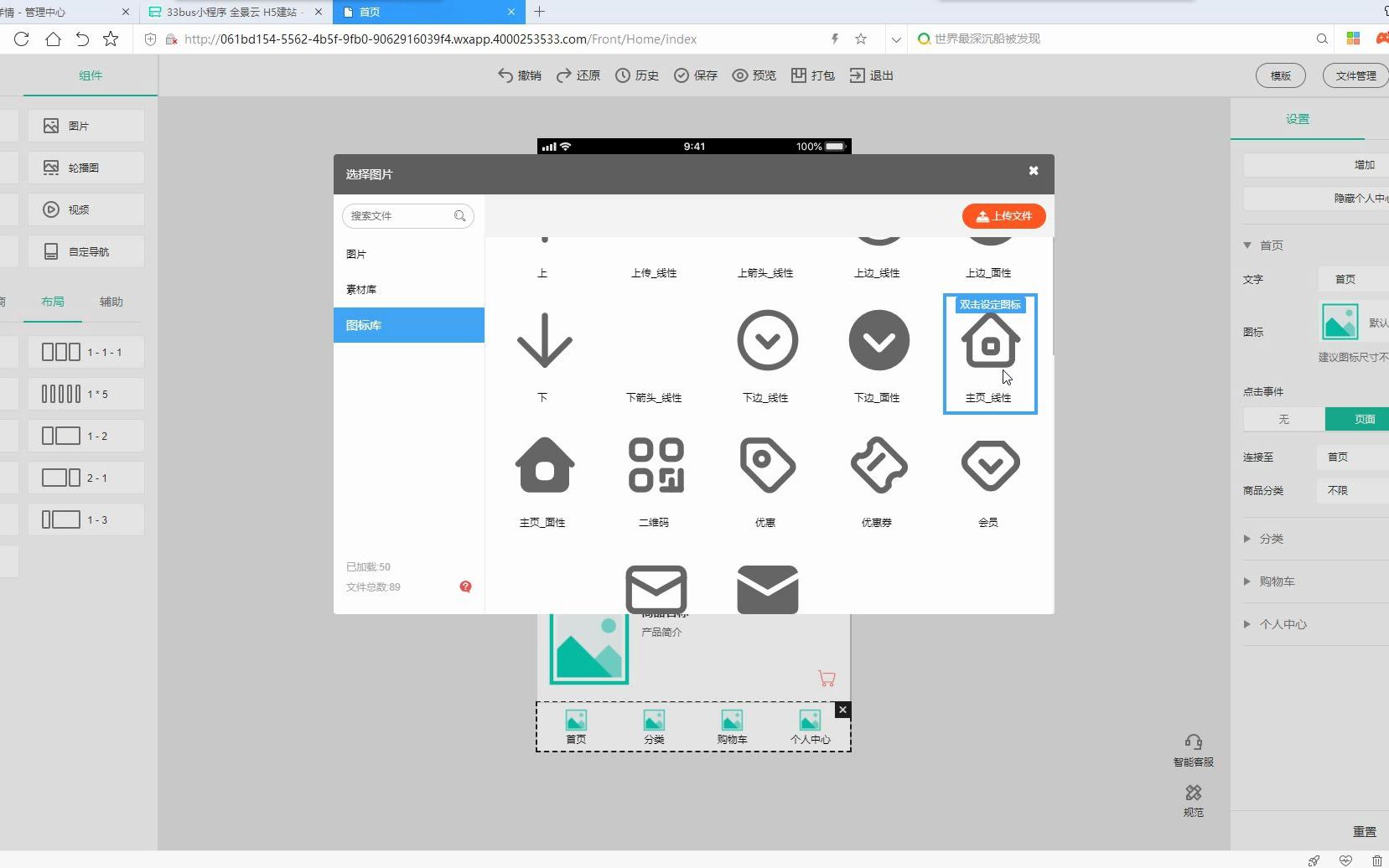This screenshot has width=1389, height=868.
Task: Click the 预览 preview toolbar button
Action: point(754,75)
